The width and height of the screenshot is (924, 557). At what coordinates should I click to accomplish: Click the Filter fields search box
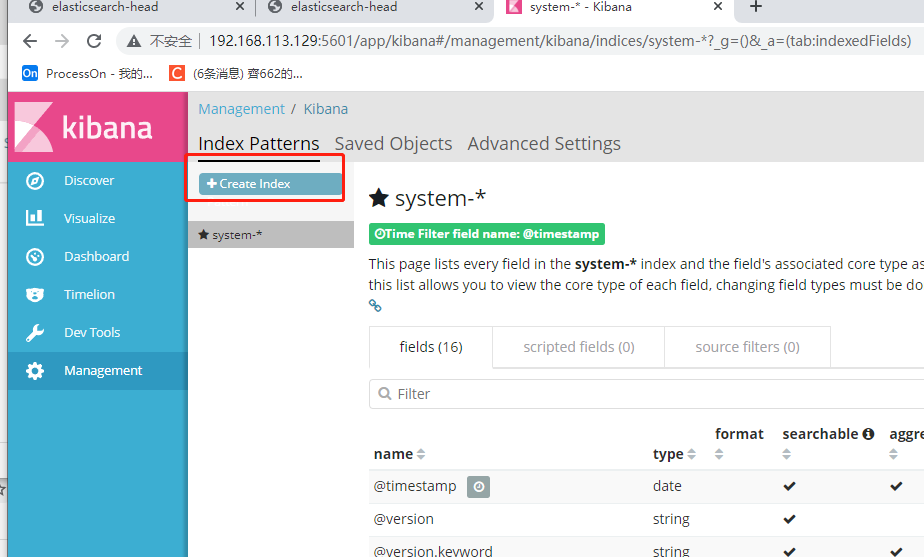tap(646, 394)
